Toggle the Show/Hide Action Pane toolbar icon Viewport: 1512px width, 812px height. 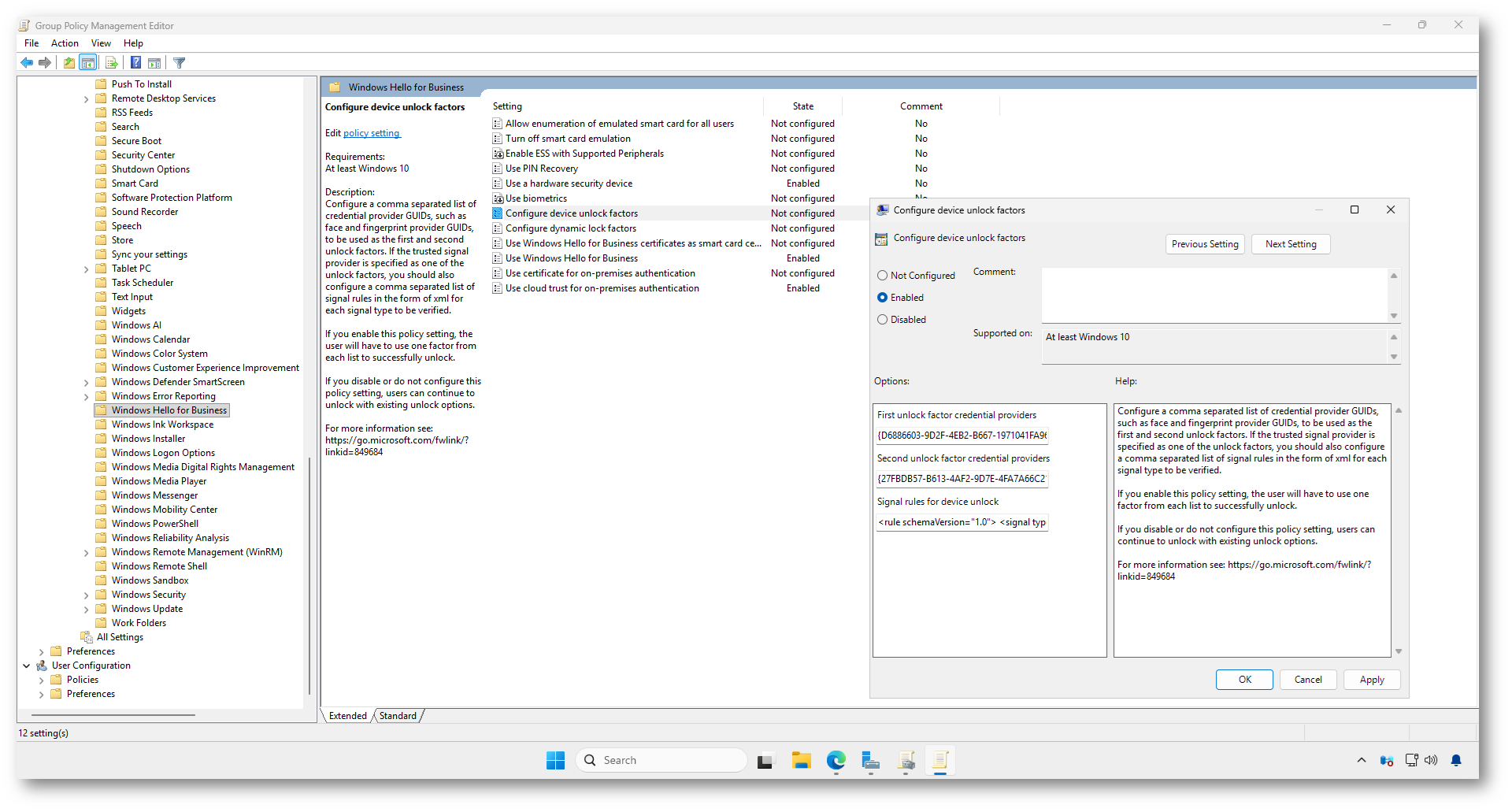click(x=154, y=63)
